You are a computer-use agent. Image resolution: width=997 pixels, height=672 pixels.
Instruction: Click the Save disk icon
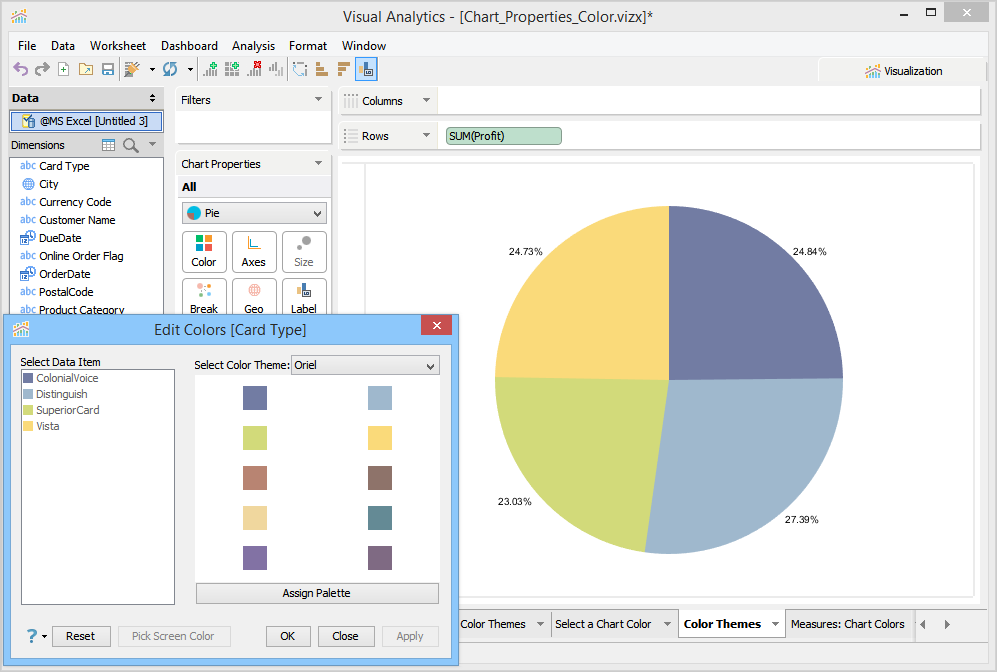[x=108, y=69]
